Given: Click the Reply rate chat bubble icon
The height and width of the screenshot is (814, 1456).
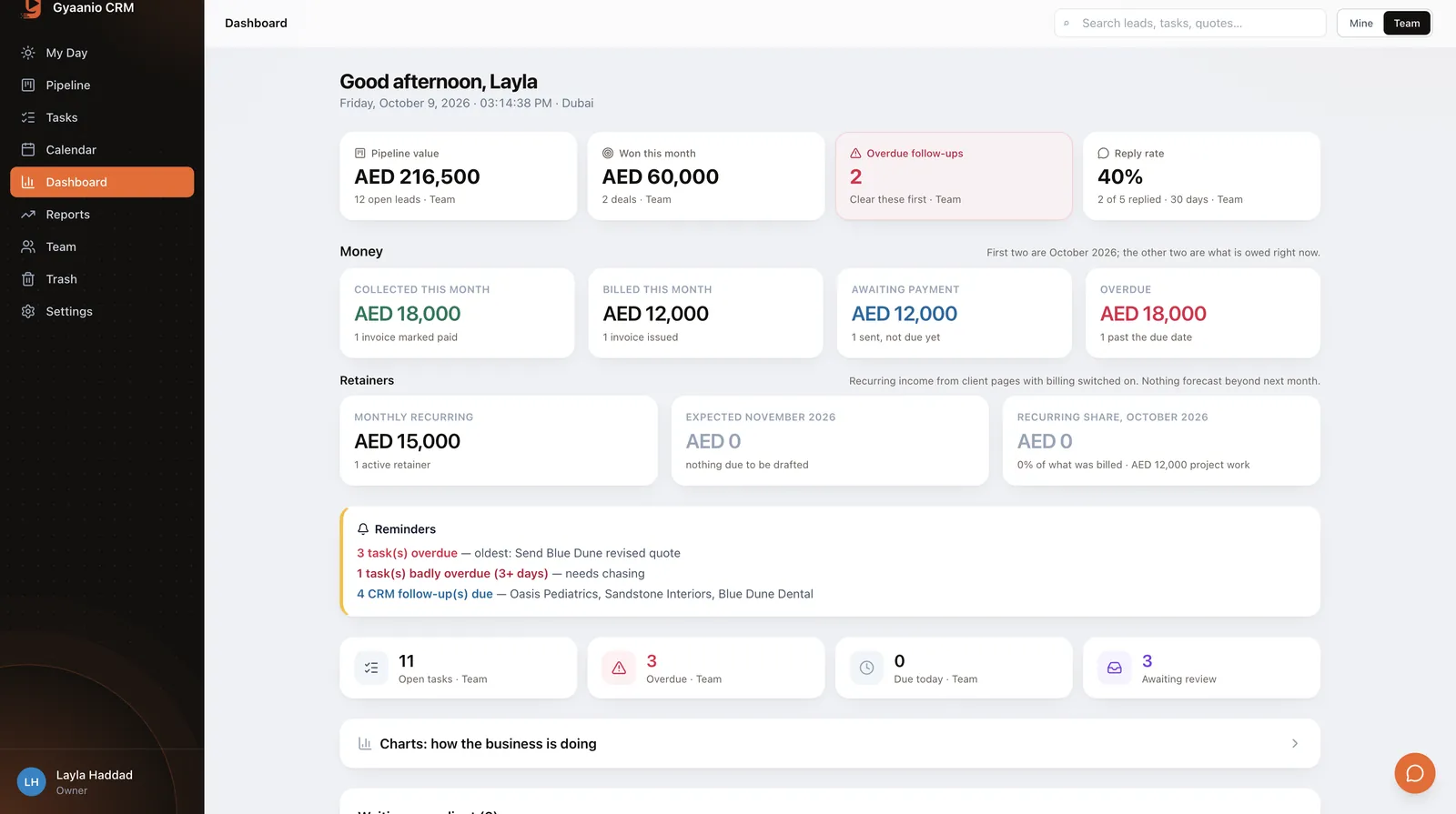Looking at the screenshot, I should (1103, 154).
